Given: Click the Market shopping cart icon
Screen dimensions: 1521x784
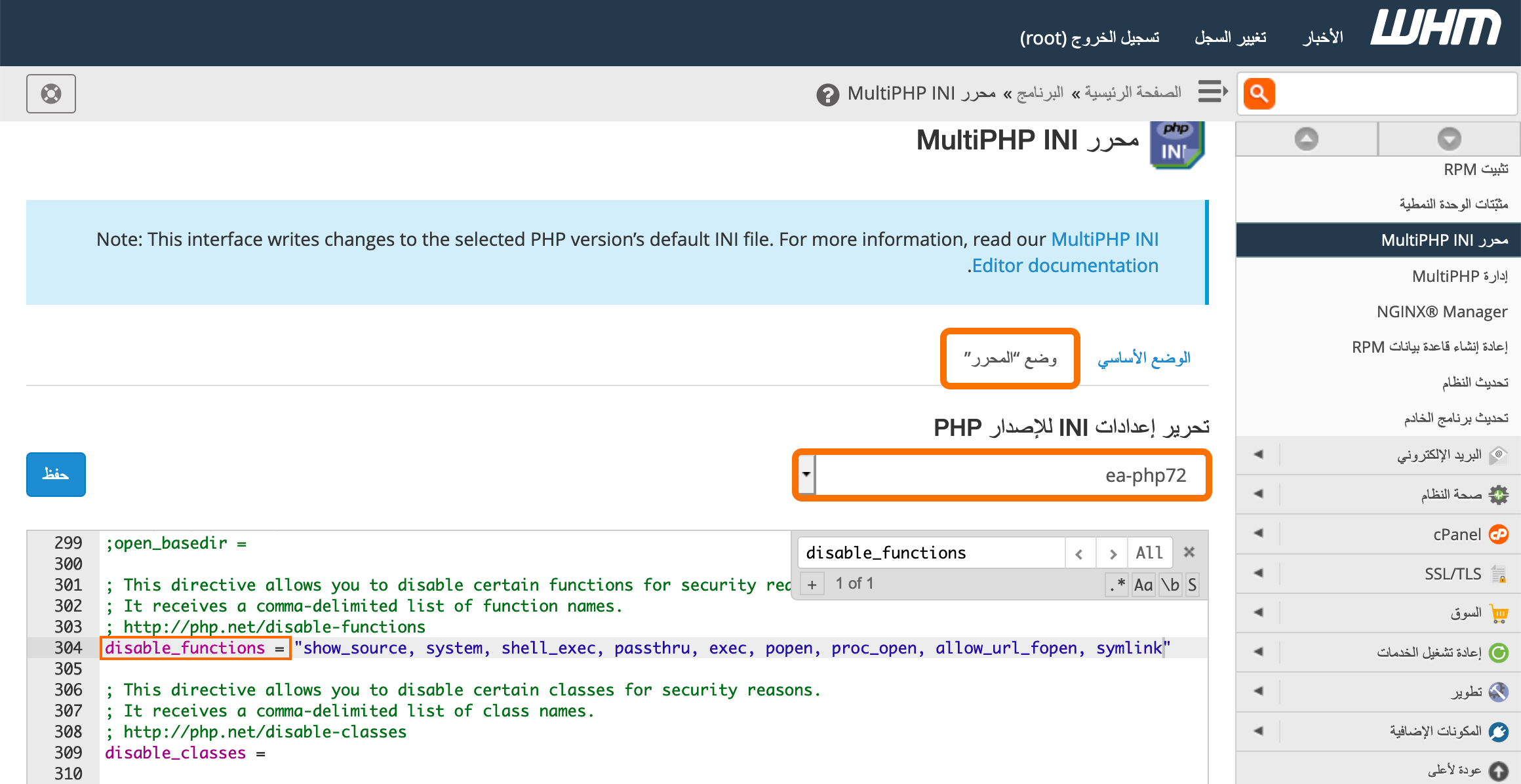Looking at the screenshot, I should pos(1499,613).
